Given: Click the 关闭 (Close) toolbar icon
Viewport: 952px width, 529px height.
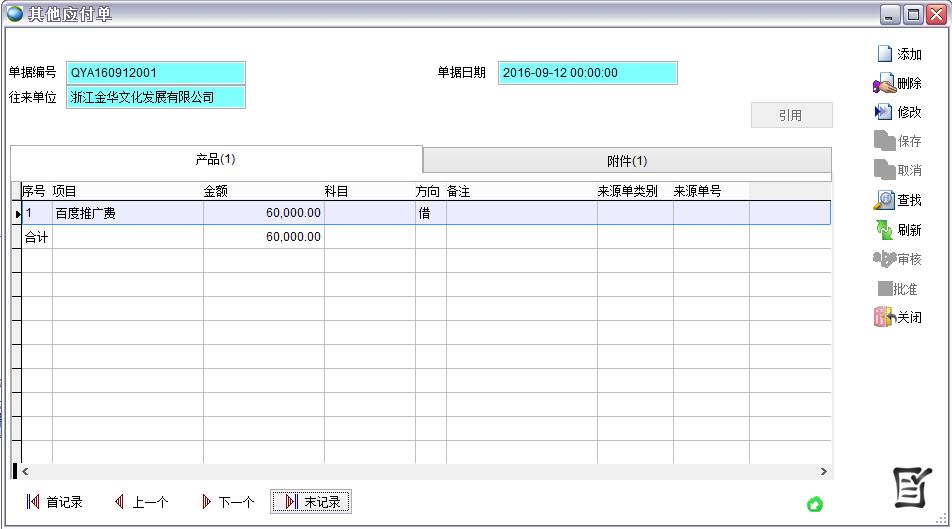Looking at the screenshot, I should pyautogui.click(x=897, y=318).
